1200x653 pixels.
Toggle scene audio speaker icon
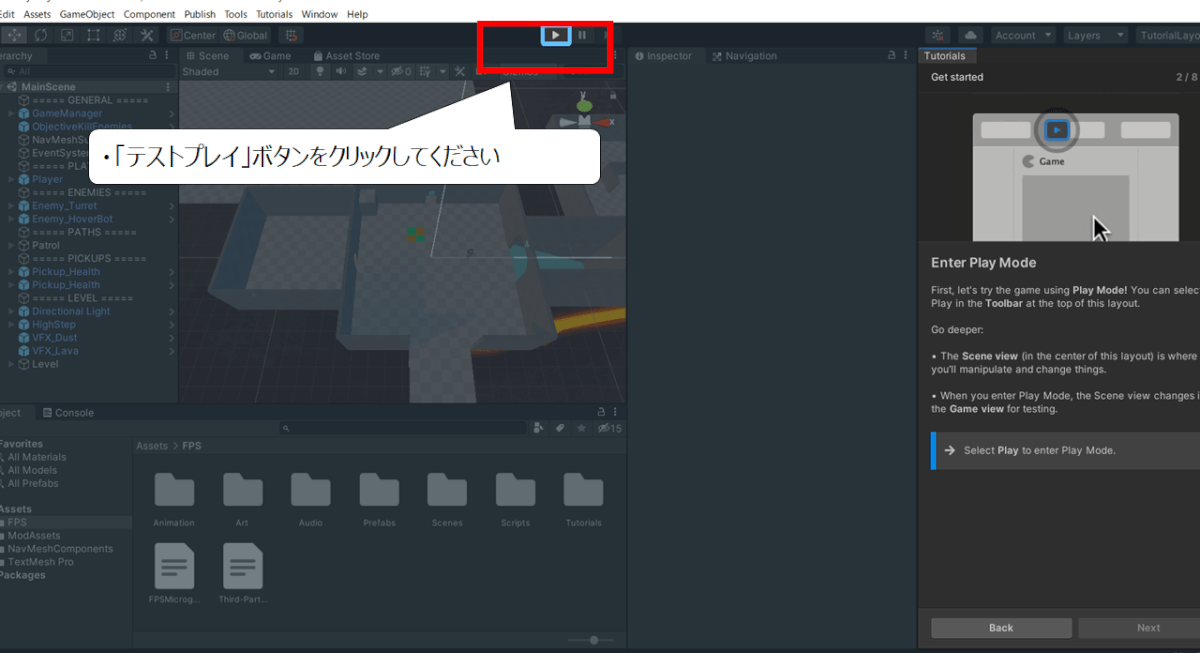coord(341,72)
